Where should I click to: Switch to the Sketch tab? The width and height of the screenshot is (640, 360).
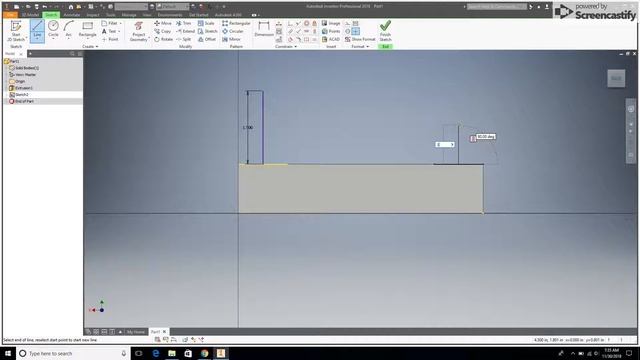click(x=51, y=15)
